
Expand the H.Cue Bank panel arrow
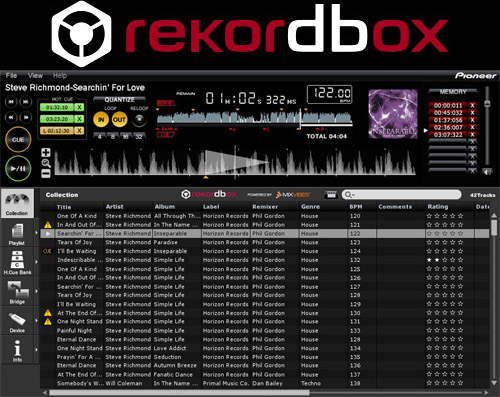tap(37, 262)
